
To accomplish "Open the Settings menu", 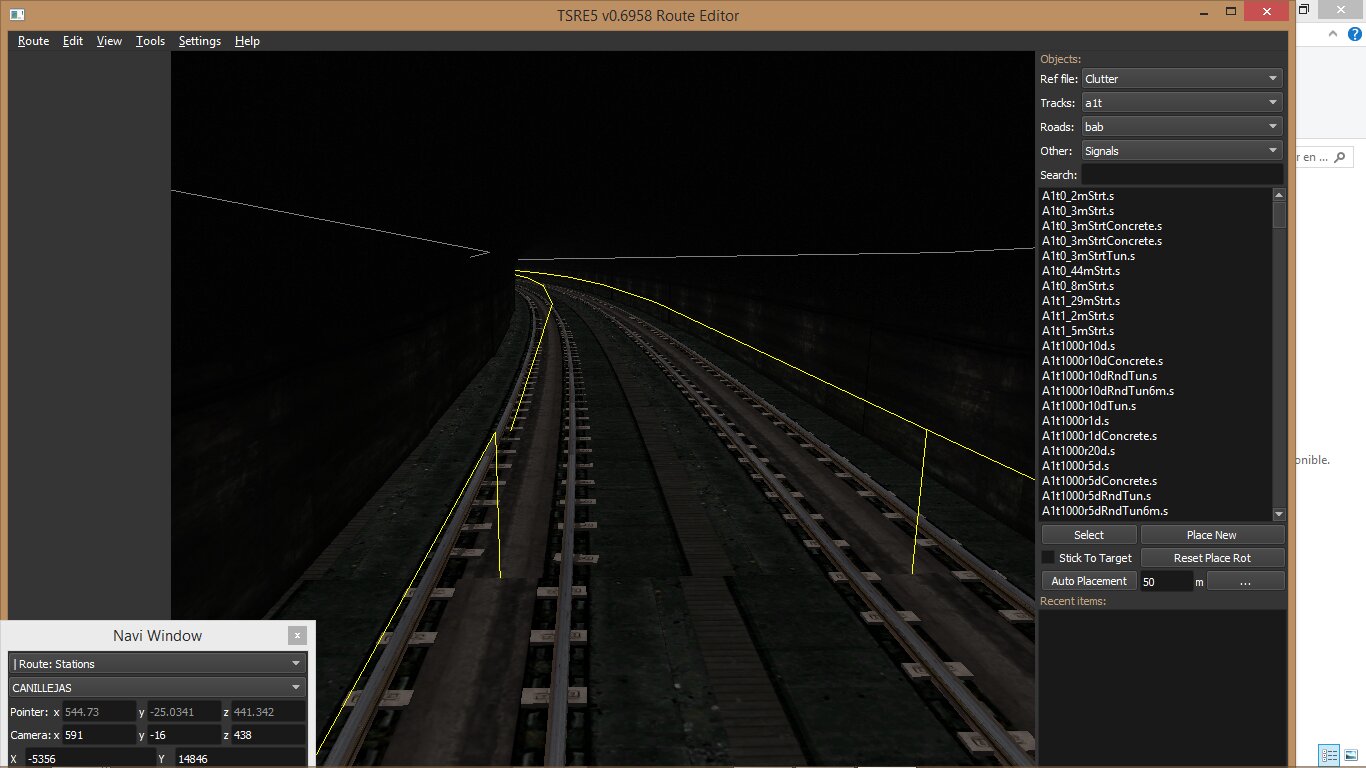I will pyautogui.click(x=199, y=41).
